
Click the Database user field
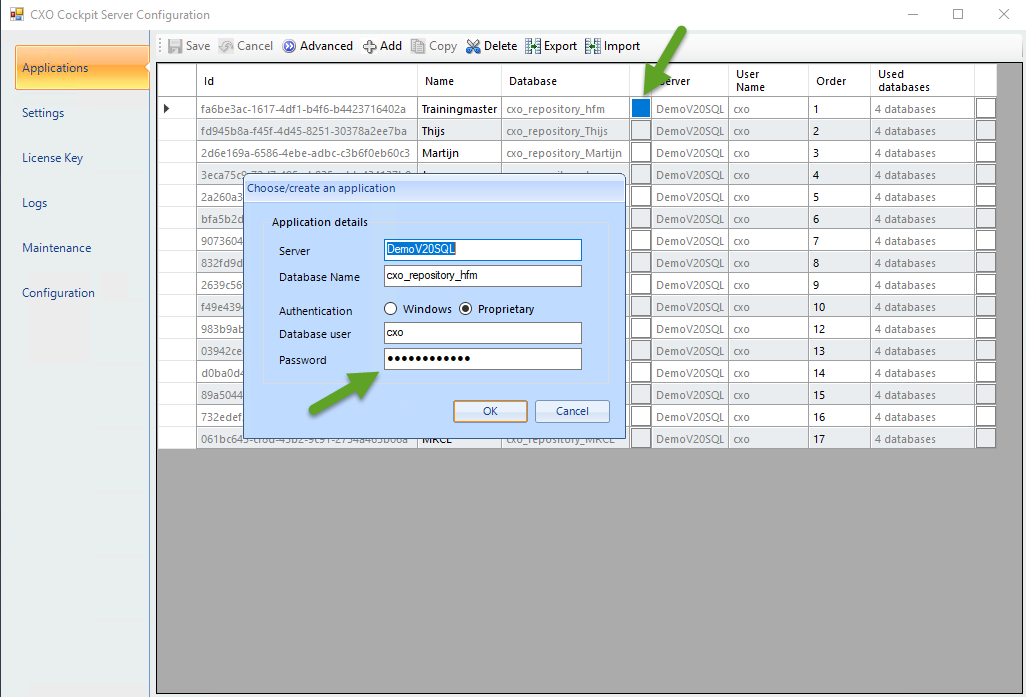(x=482, y=332)
